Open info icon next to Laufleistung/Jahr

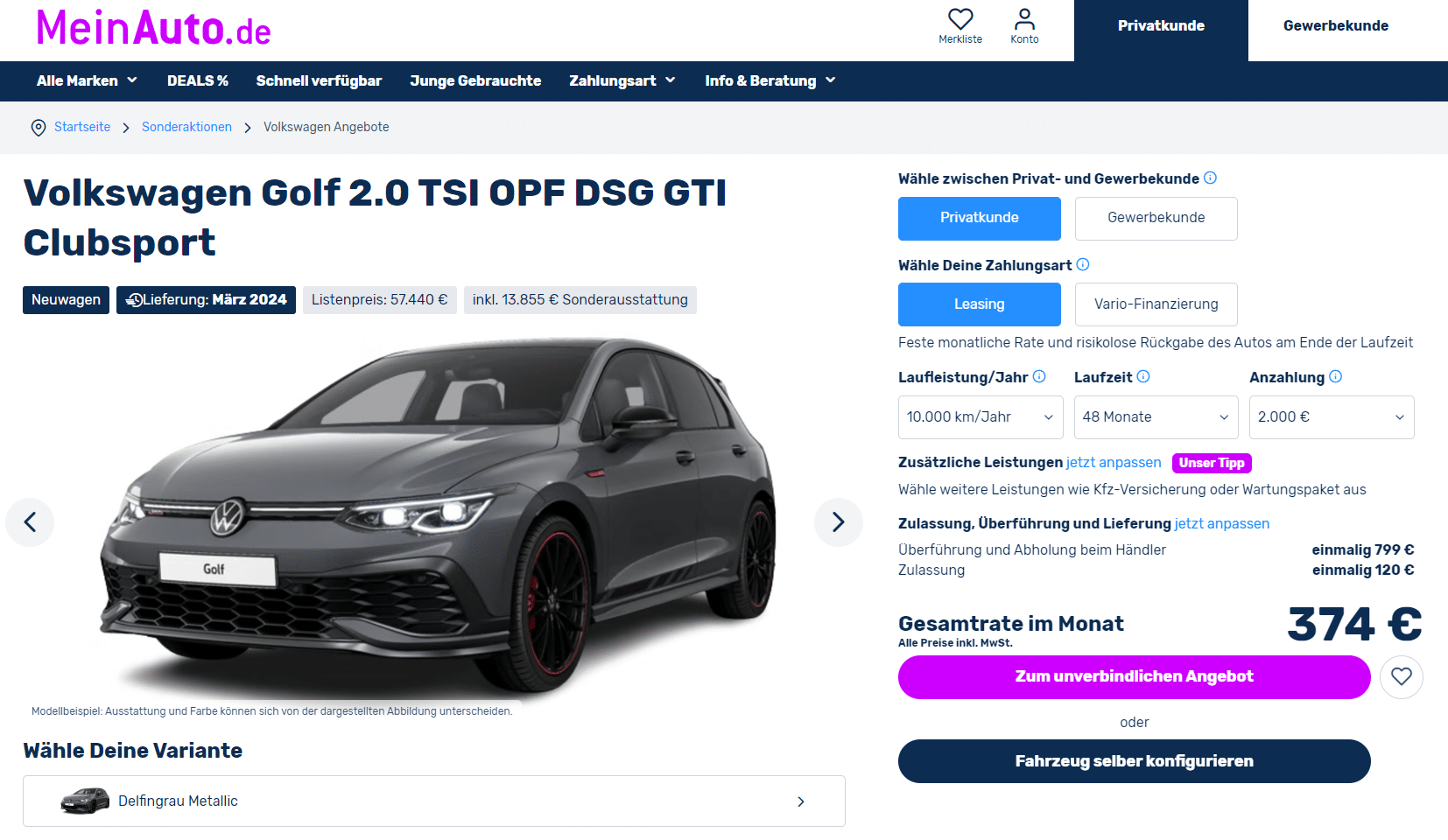point(1039,376)
